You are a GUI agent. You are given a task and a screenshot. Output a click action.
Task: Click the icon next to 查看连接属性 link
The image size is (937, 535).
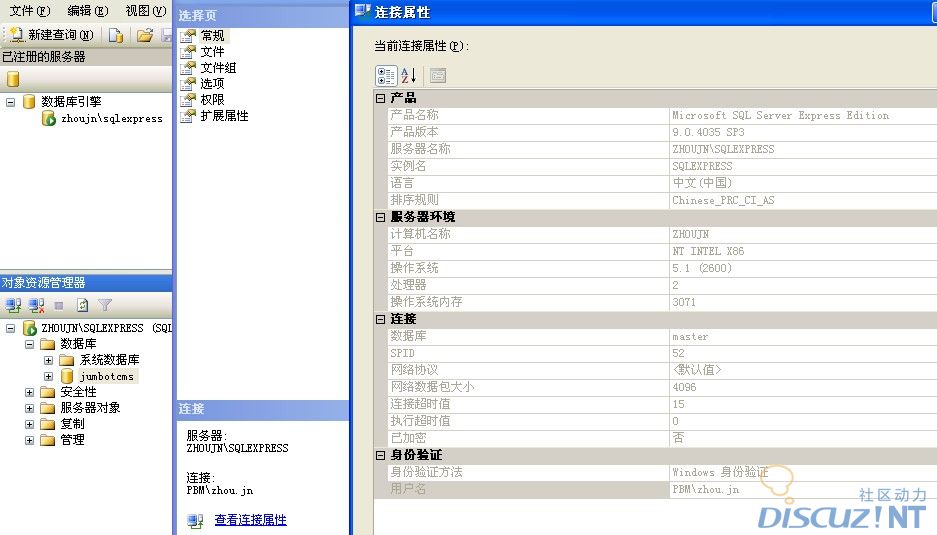195,521
